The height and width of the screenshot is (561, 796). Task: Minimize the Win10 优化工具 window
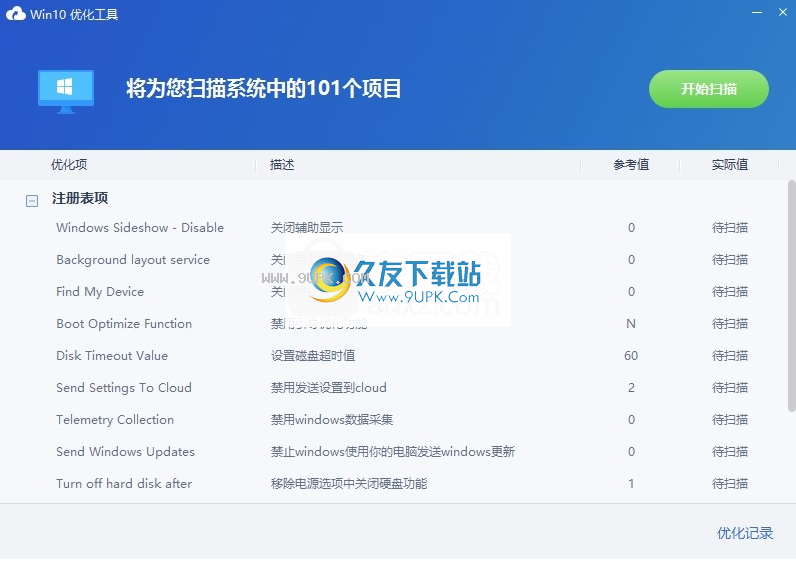point(757,12)
